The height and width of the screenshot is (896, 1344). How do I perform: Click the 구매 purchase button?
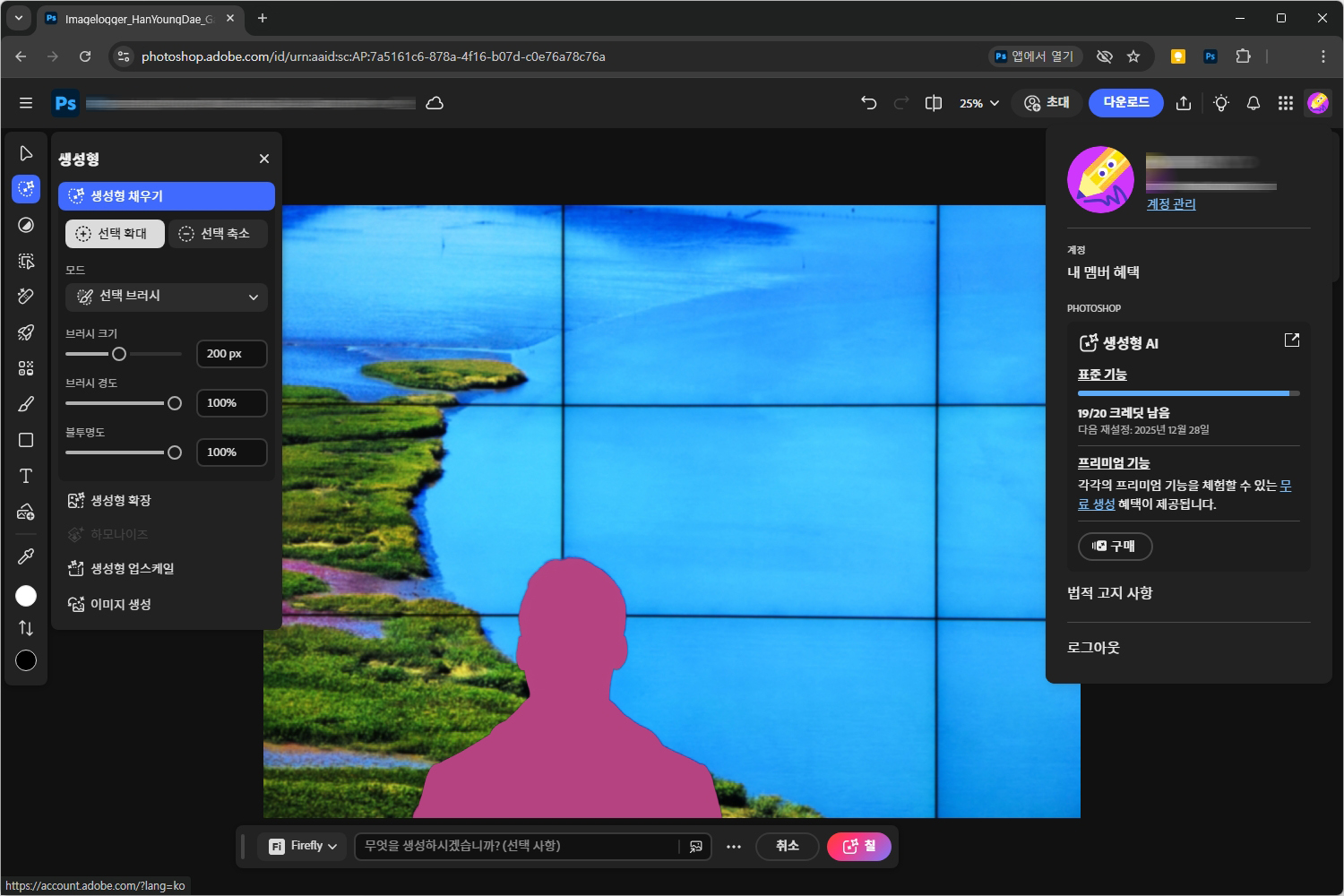pos(1115,546)
